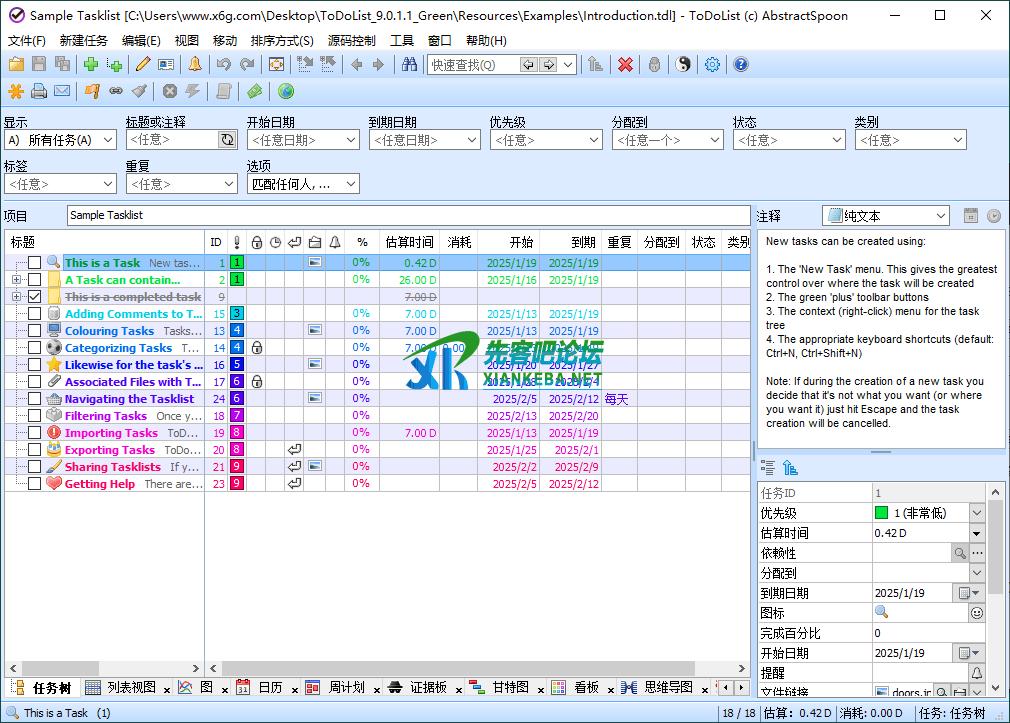1010x723 pixels.
Task: Check the 'Colouring Tasks' completion checkbox
Action: (x=35, y=331)
